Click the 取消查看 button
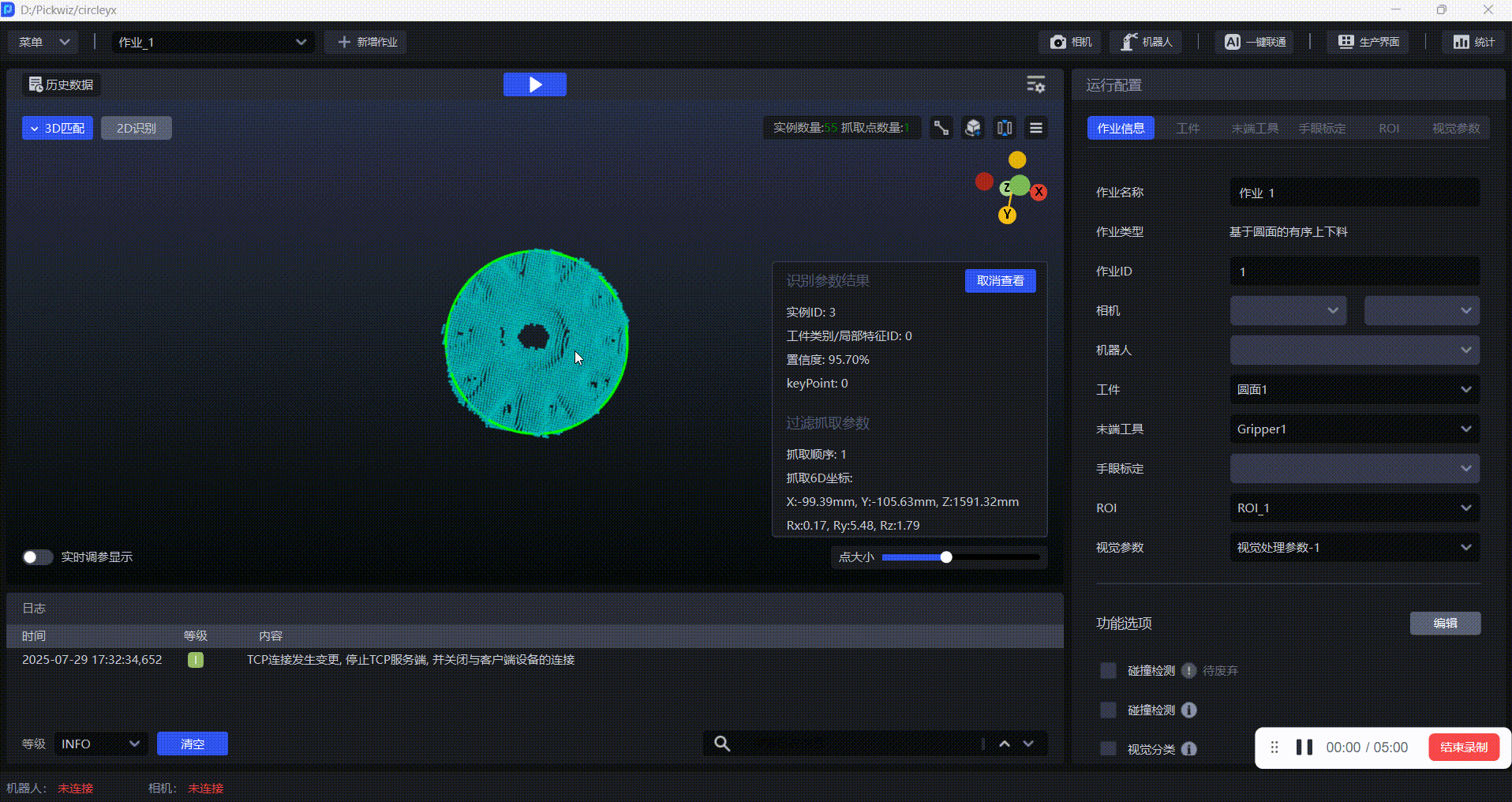This screenshot has height=802, width=1512. coord(1000,281)
